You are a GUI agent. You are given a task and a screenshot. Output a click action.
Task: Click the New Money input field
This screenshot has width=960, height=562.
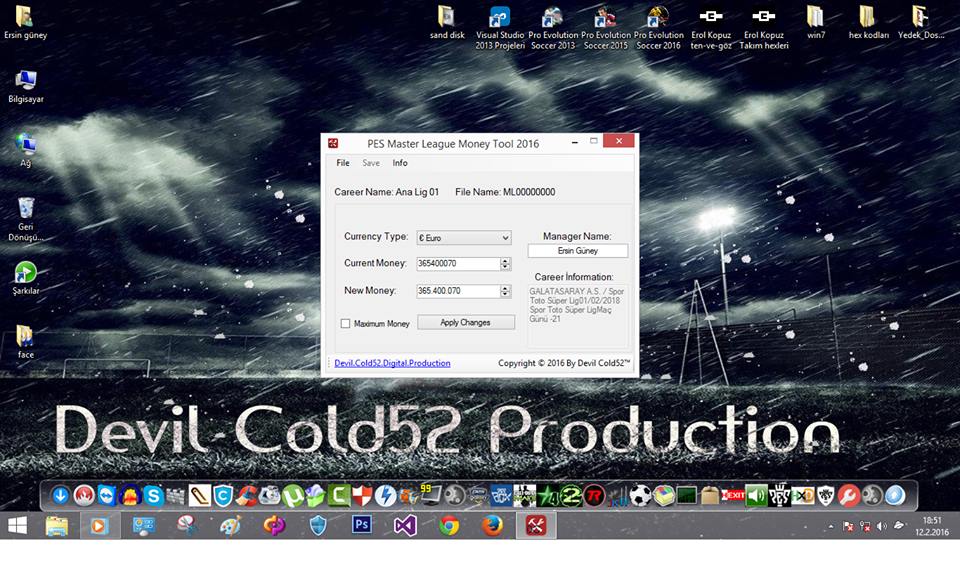coord(458,291)
